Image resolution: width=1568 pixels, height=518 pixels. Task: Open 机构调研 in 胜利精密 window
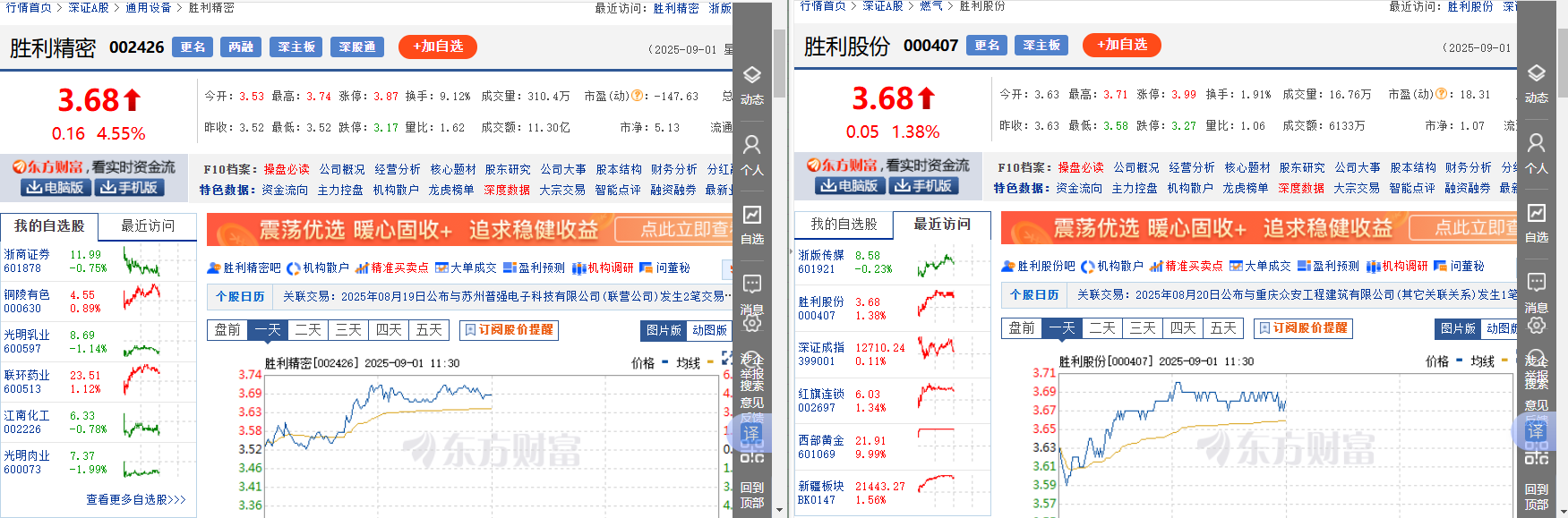point(603,267)
